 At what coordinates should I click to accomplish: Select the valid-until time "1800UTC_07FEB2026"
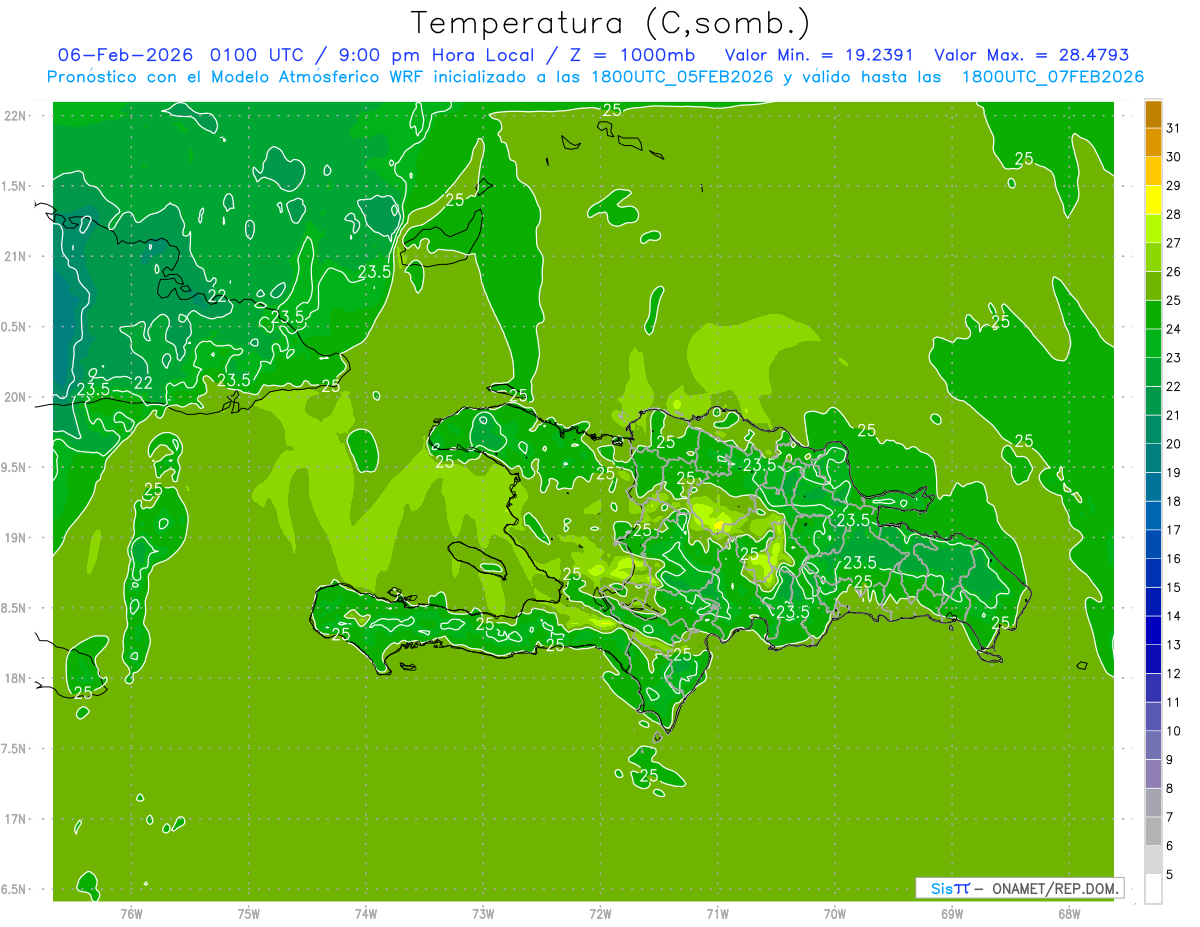[1053, 77]
